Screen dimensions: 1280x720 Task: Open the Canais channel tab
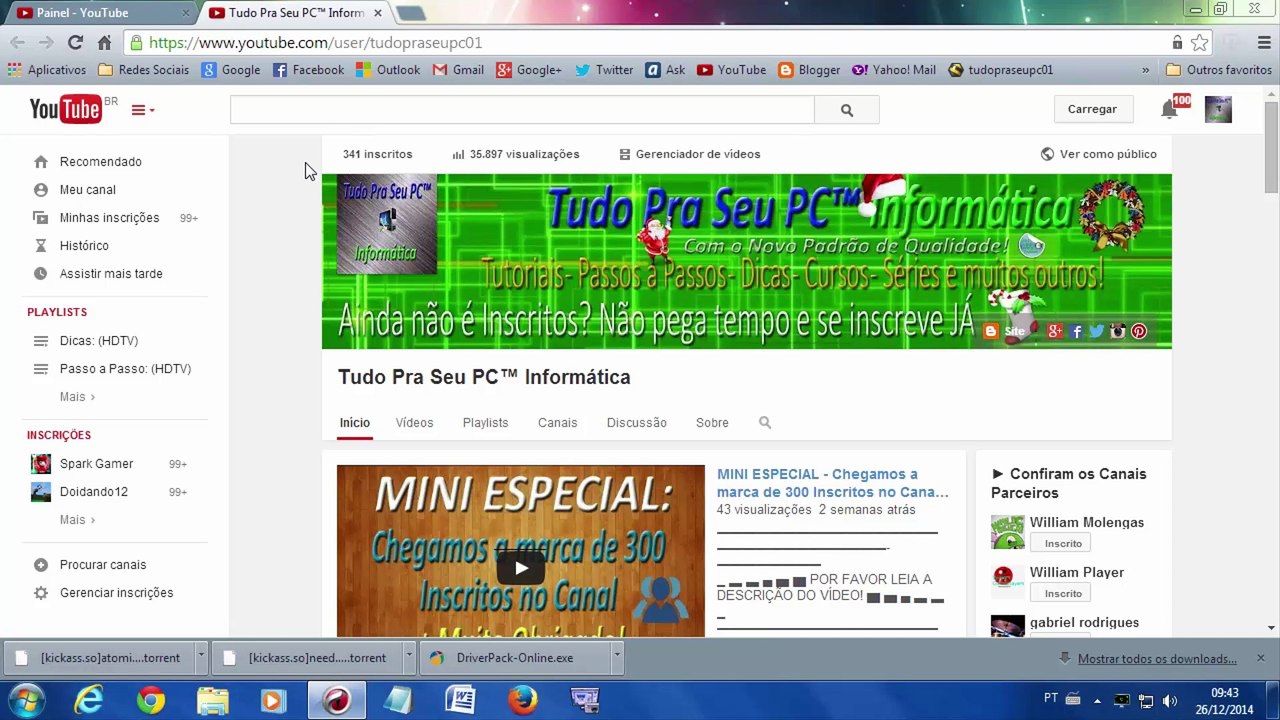click(557, 423)
